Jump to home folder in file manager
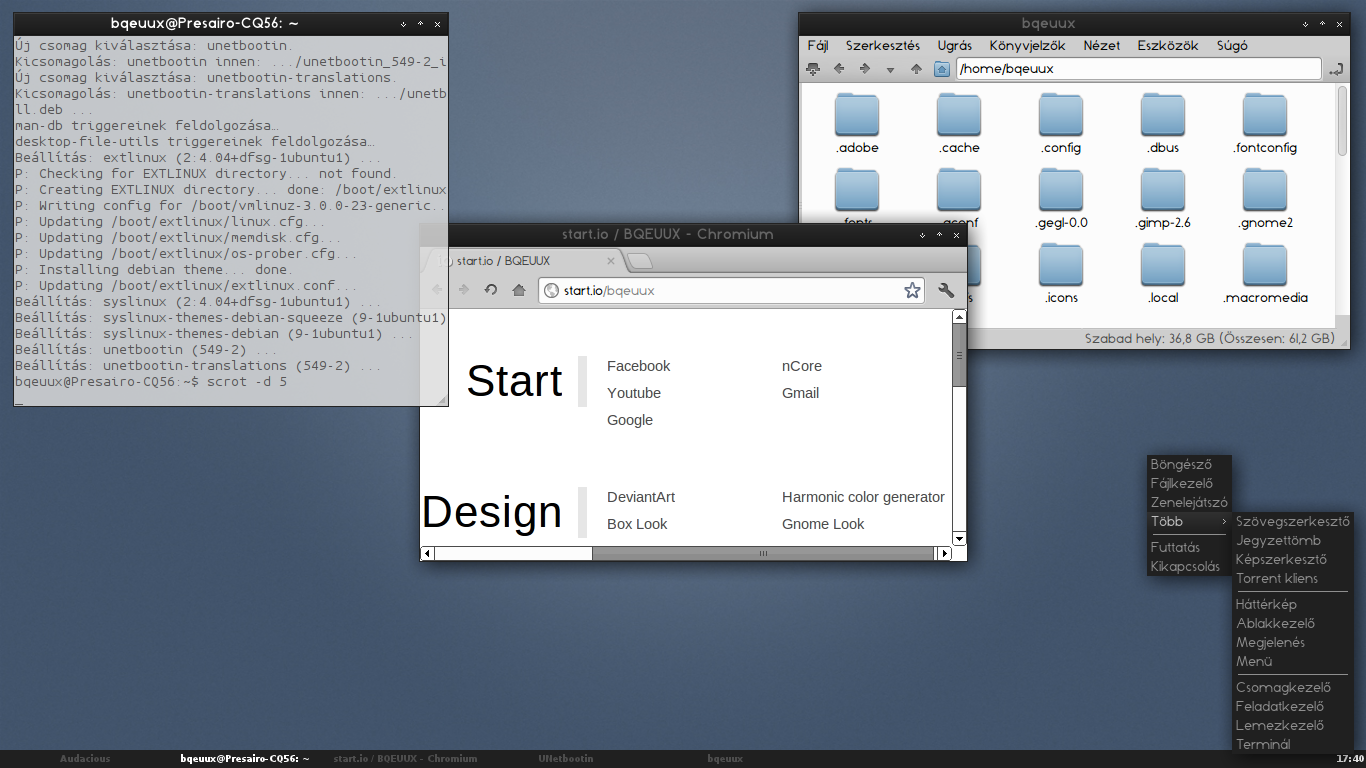 [941, 69]
